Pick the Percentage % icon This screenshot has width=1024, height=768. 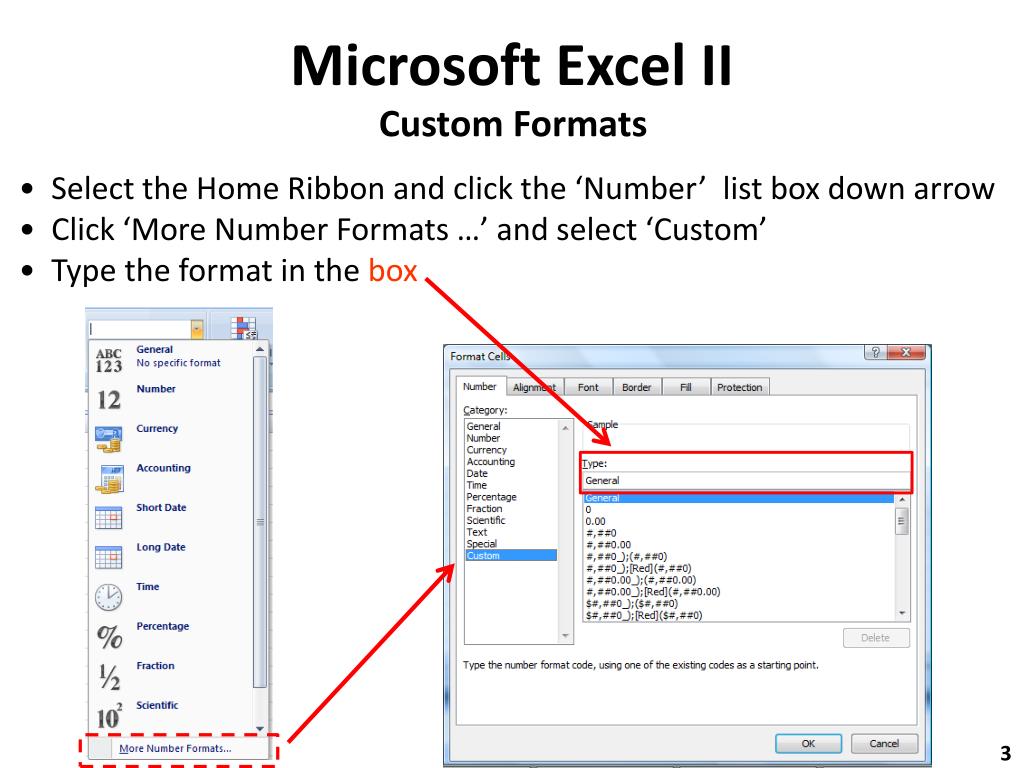109,636
